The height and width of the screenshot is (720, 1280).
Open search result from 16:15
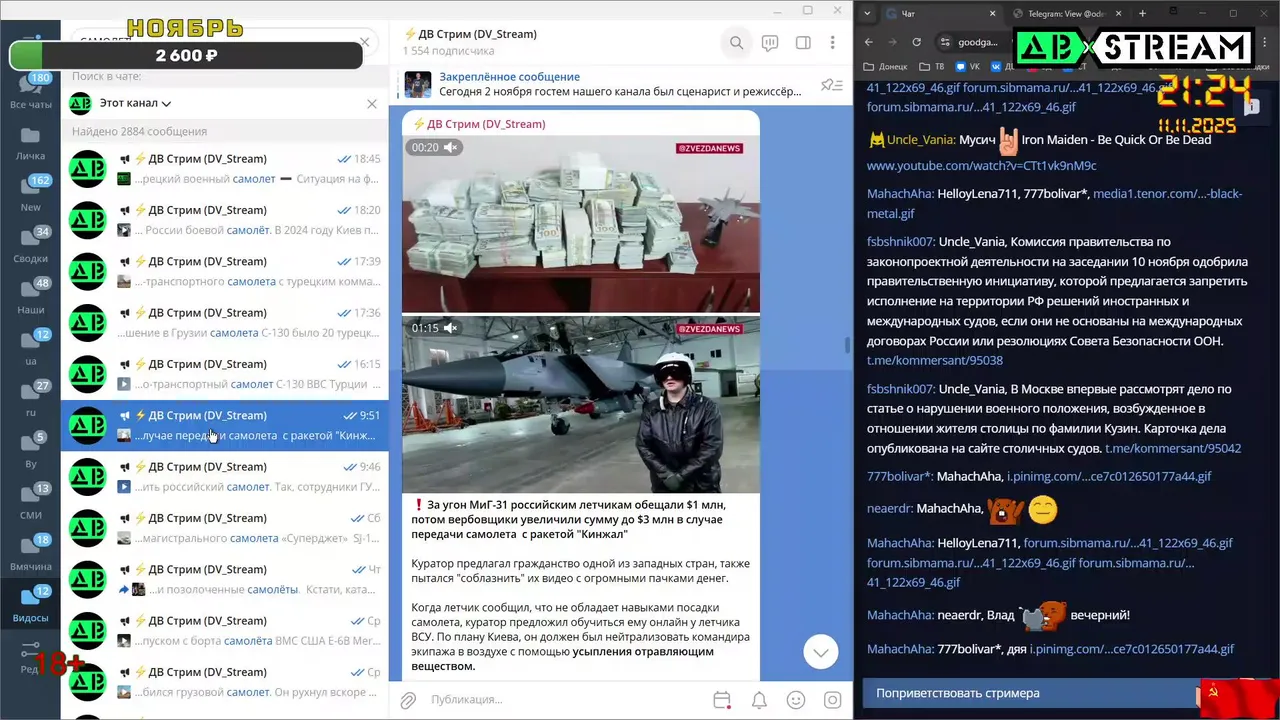(x=225, y=374)
